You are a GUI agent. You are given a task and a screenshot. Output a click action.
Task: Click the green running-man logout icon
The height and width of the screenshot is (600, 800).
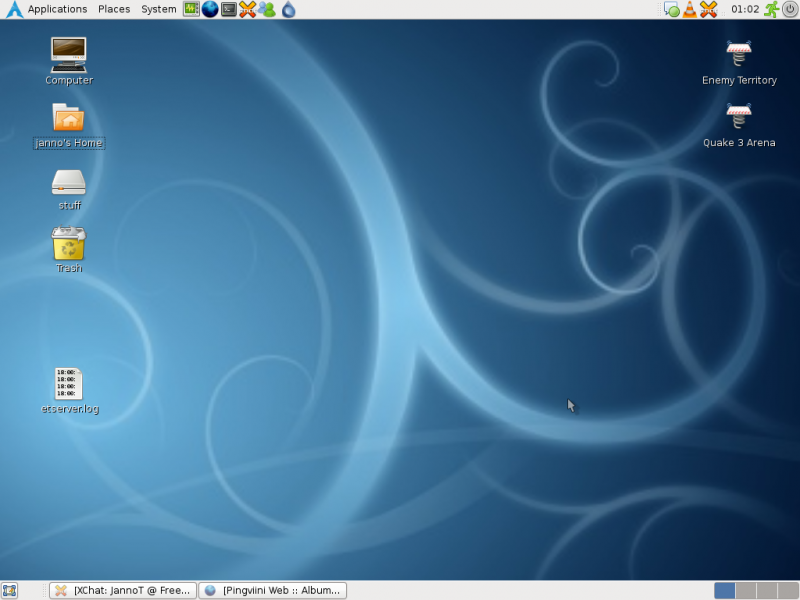coord(771,9)
